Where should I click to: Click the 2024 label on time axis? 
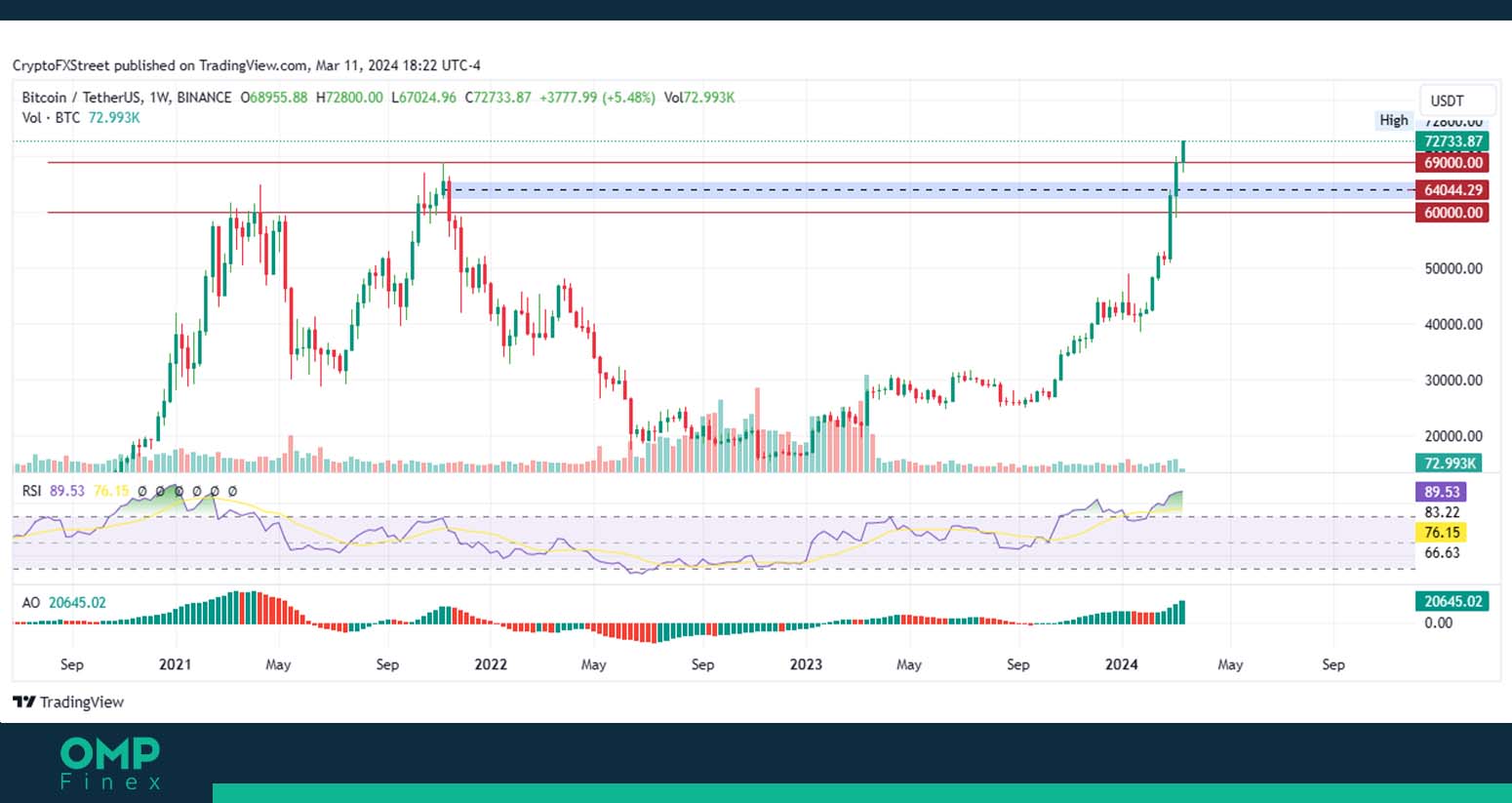click(x=1121, y=664)
